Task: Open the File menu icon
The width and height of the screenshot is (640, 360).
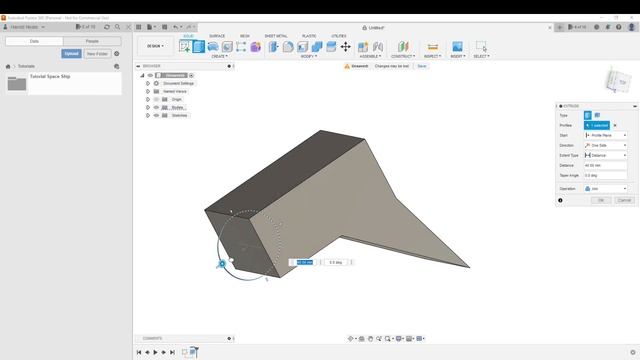Action: [x=151, y=27]
